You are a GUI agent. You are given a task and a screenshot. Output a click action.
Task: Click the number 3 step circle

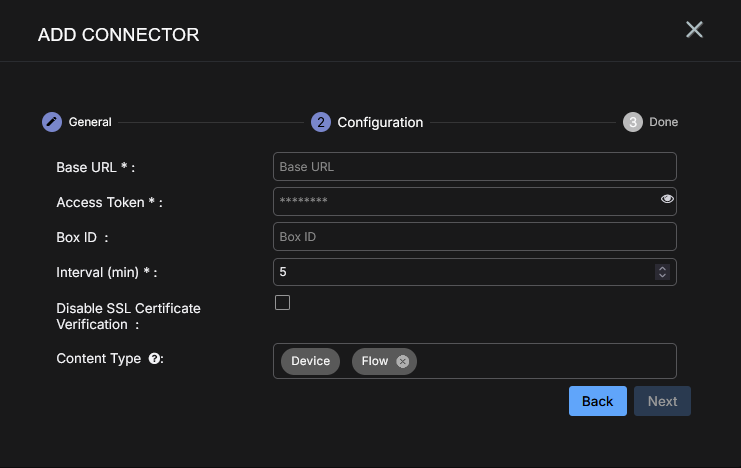tap(632, 122)
